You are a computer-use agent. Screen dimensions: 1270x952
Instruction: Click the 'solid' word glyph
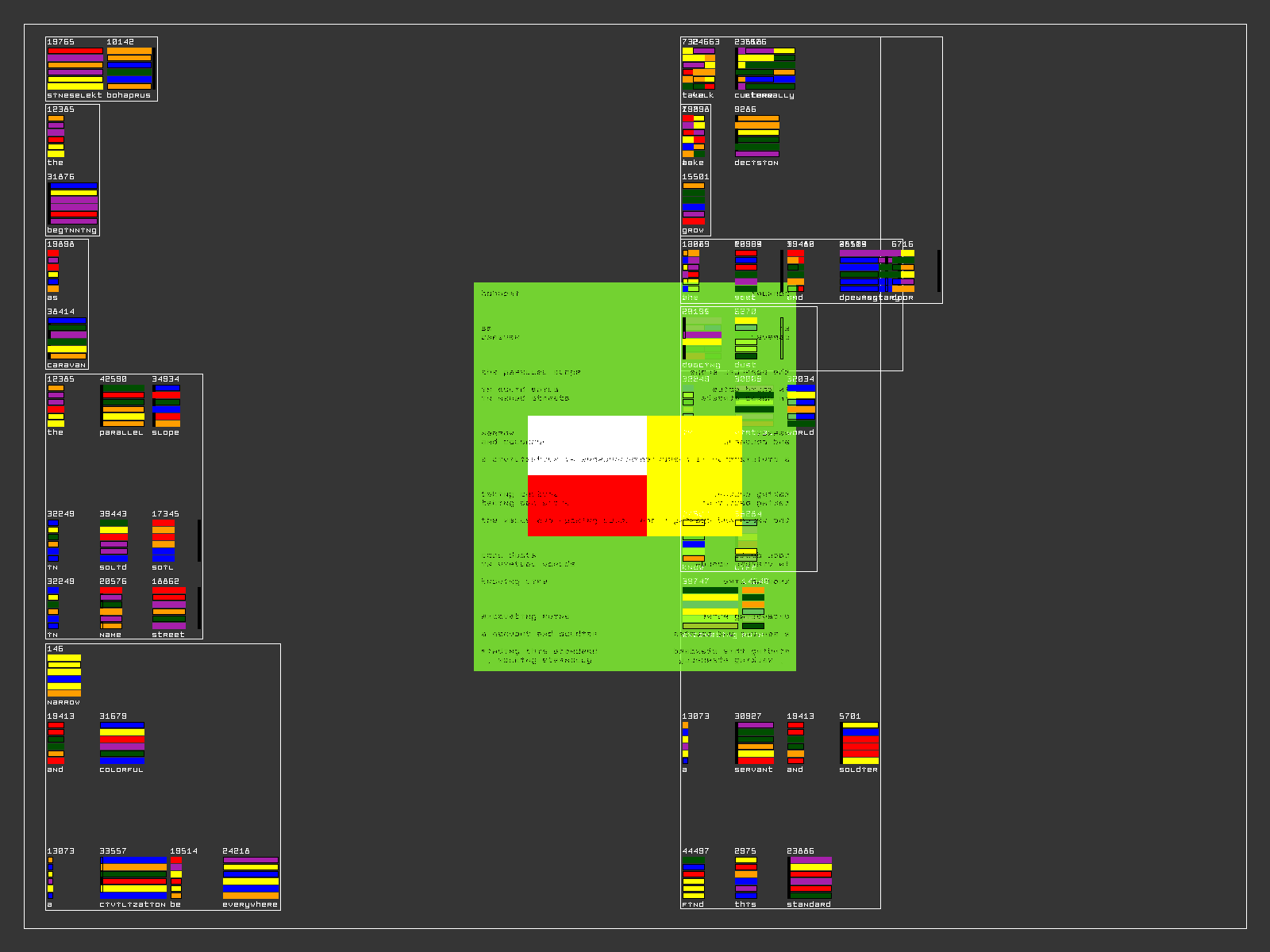114,540
